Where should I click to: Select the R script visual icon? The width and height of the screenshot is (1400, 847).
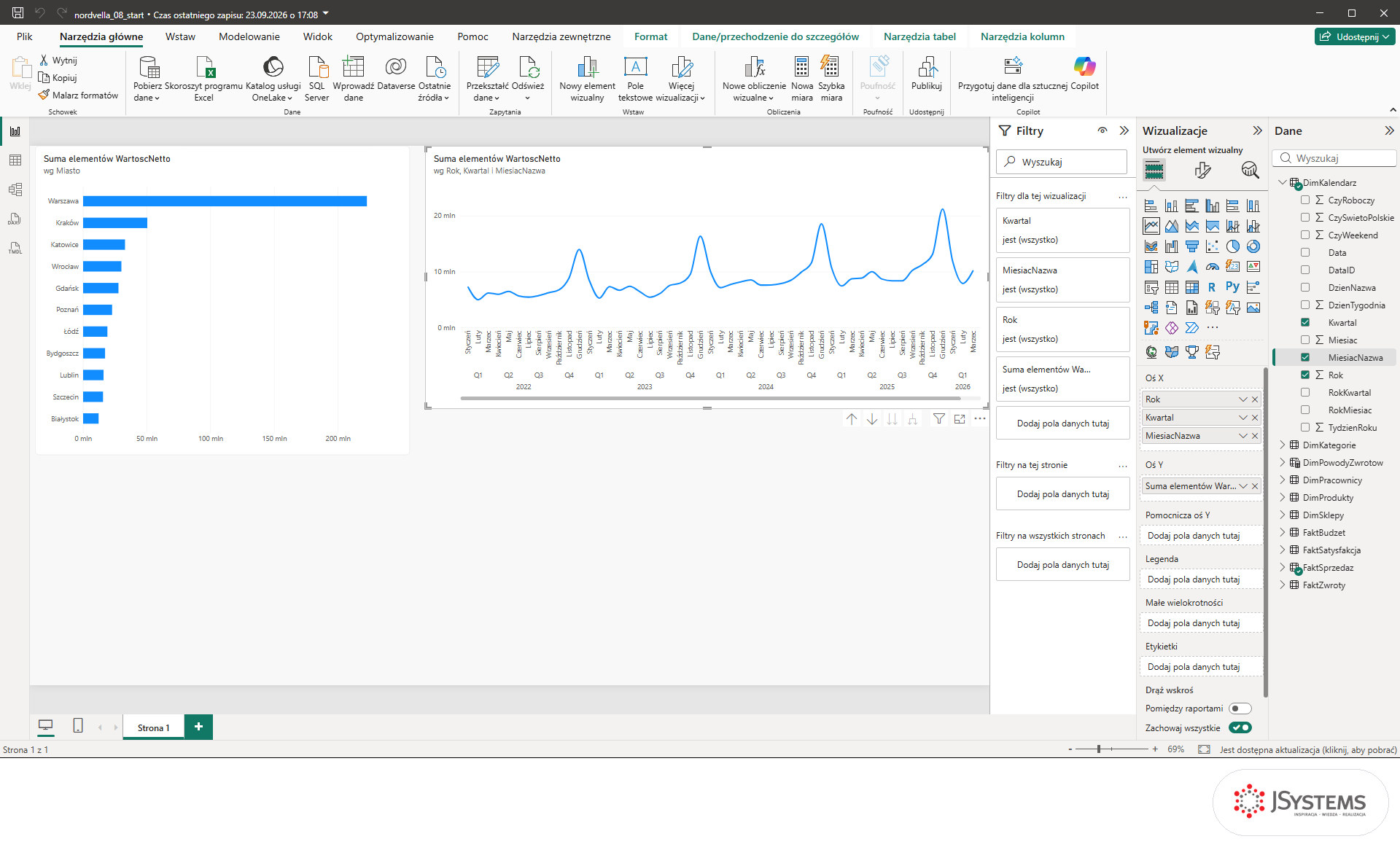[1213, 287]
